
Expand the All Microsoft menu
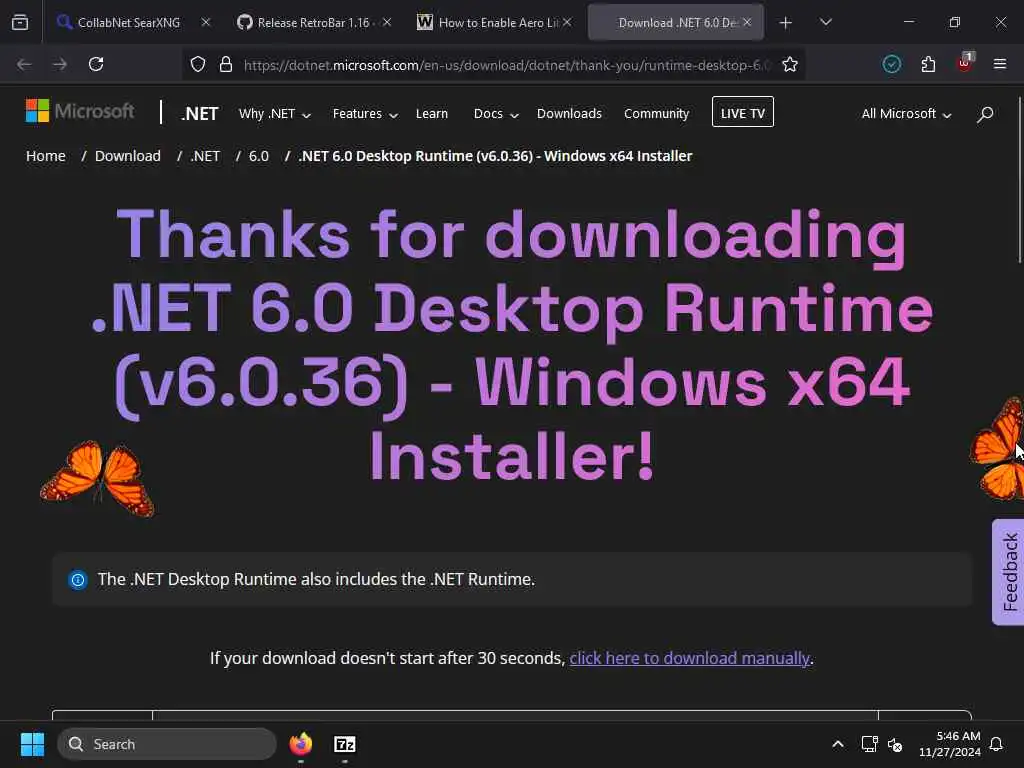pos(906,114)
